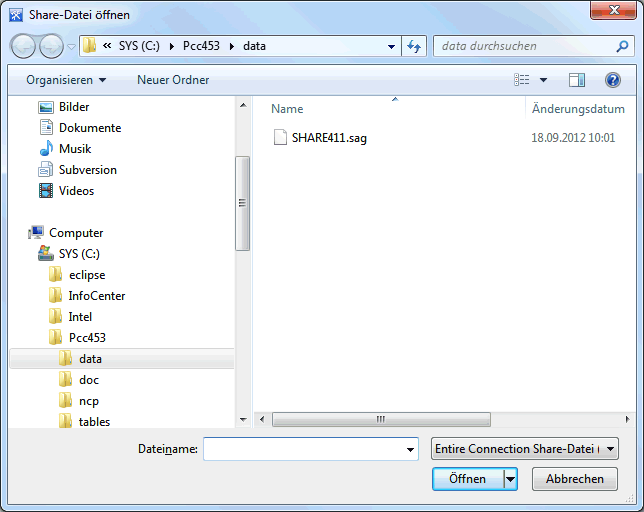Select the Subversion library item
The image size is (644, 512).
(x=87, y=170)
